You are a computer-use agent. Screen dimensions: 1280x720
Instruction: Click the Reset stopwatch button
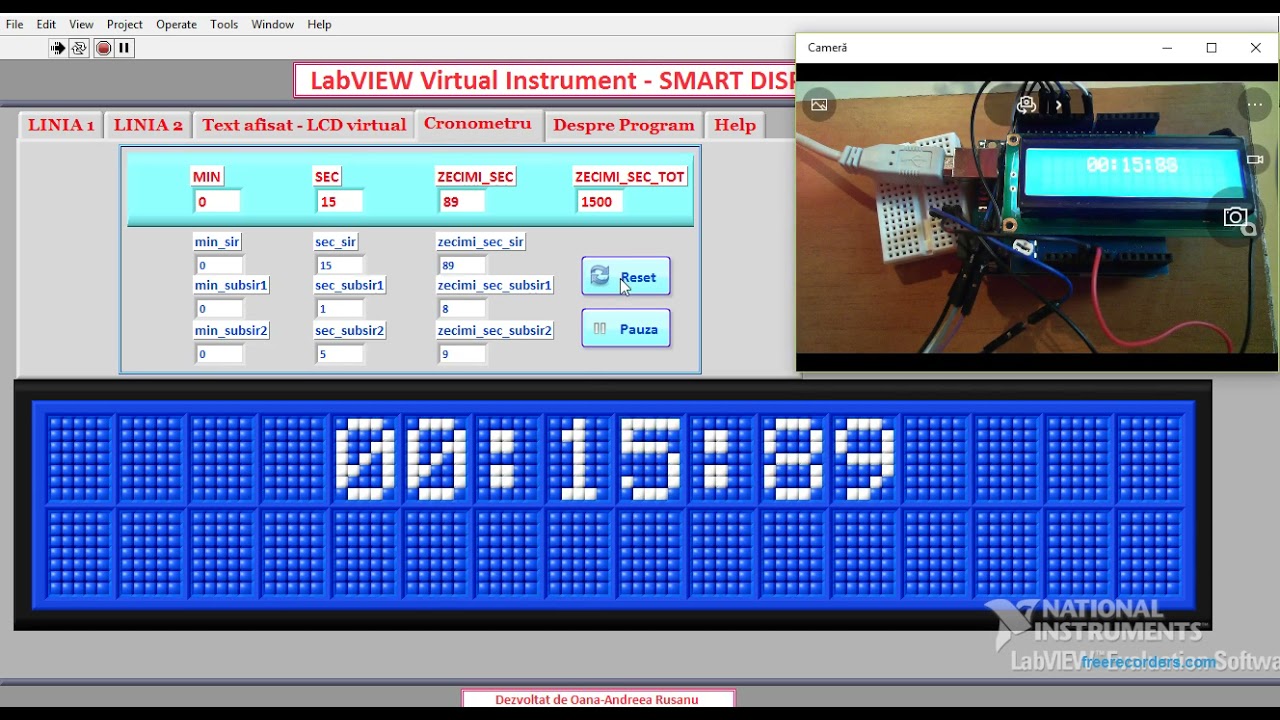(626, 277)
